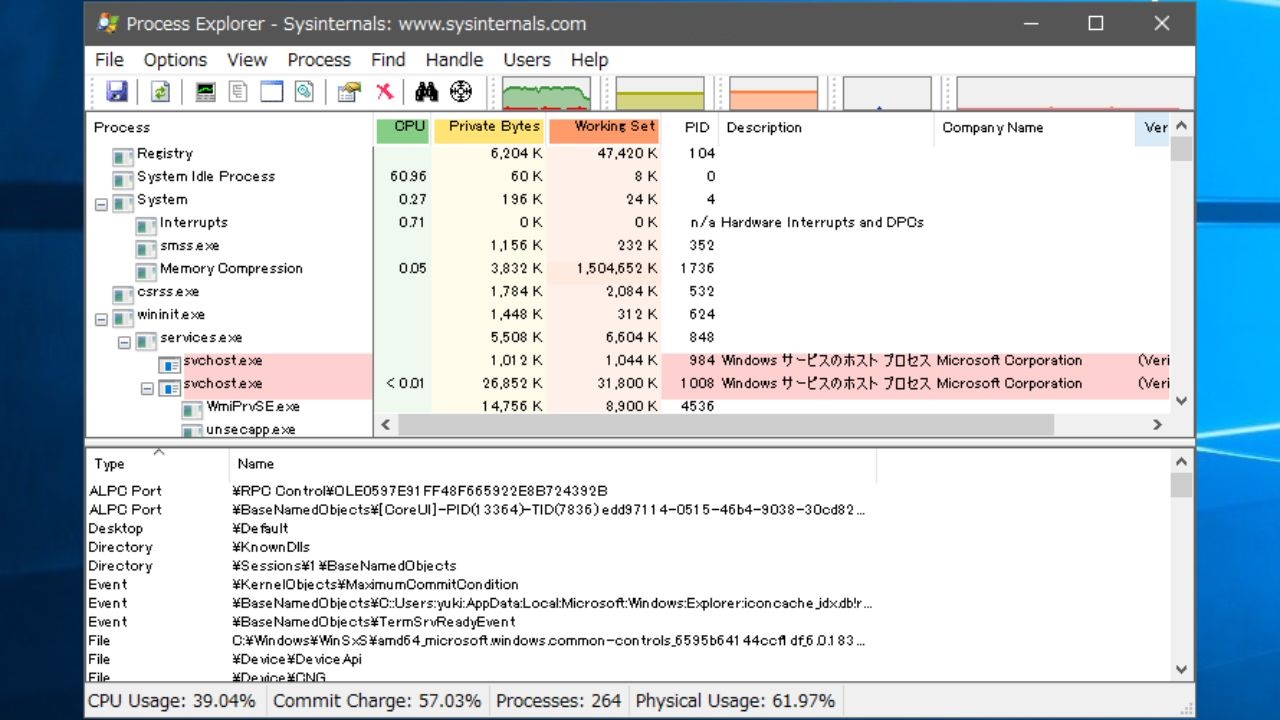Image resolution: width=1280 pixels, height=720 pixels.
Task: Click the binoculars Find Handle icon
Action: 427,92
